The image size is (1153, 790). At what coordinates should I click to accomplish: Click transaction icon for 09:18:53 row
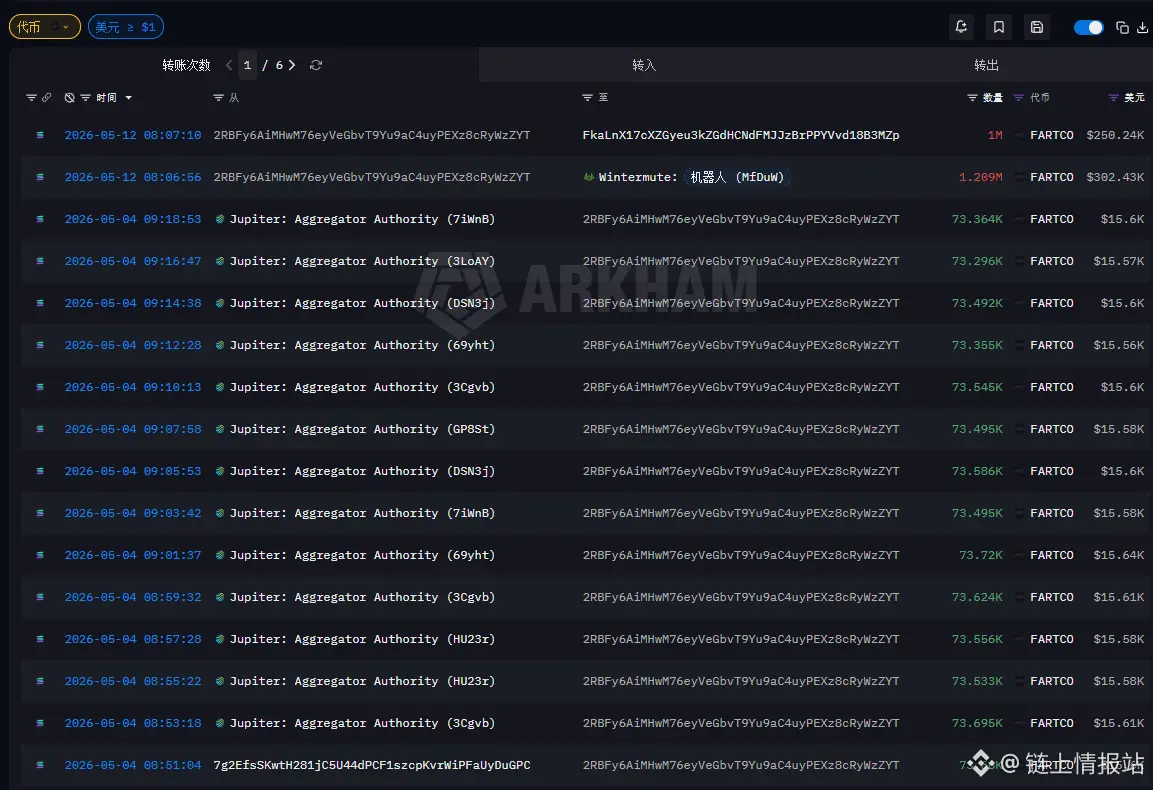coord(40,219)
